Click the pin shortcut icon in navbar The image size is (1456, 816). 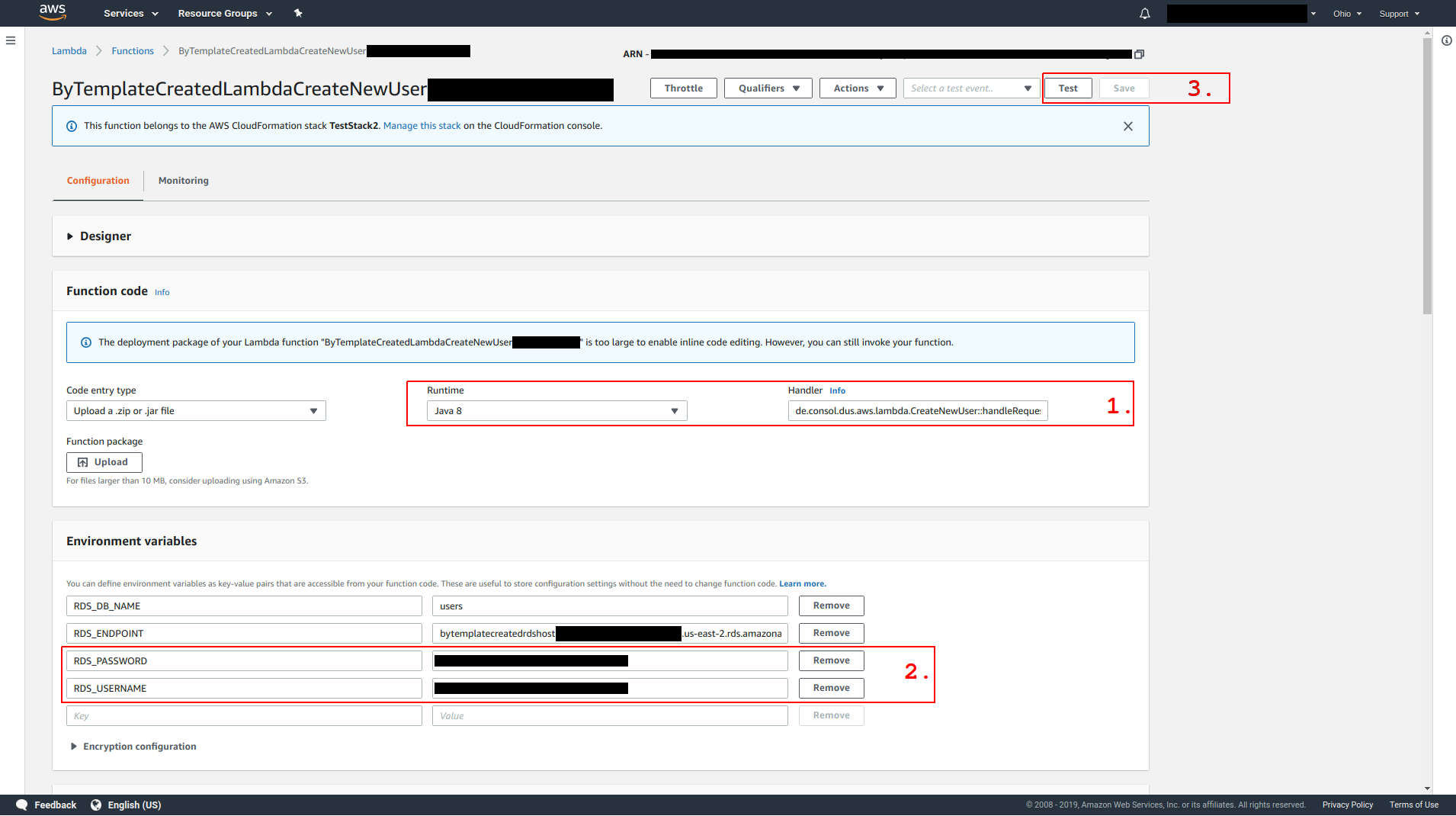click(298, 13)
